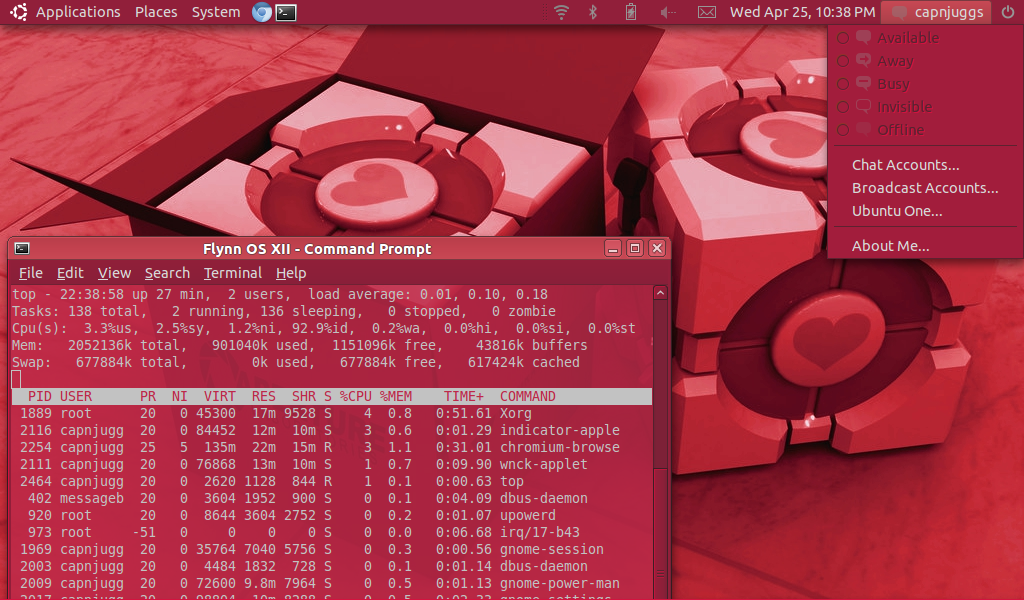Click the indicator-apple process row

pyautogui.click(x=332, y=430)
